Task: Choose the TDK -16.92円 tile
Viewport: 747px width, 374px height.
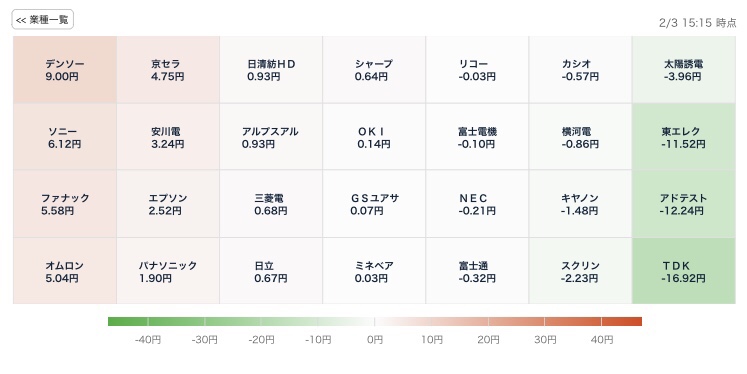Action: [x=684, y=271]
